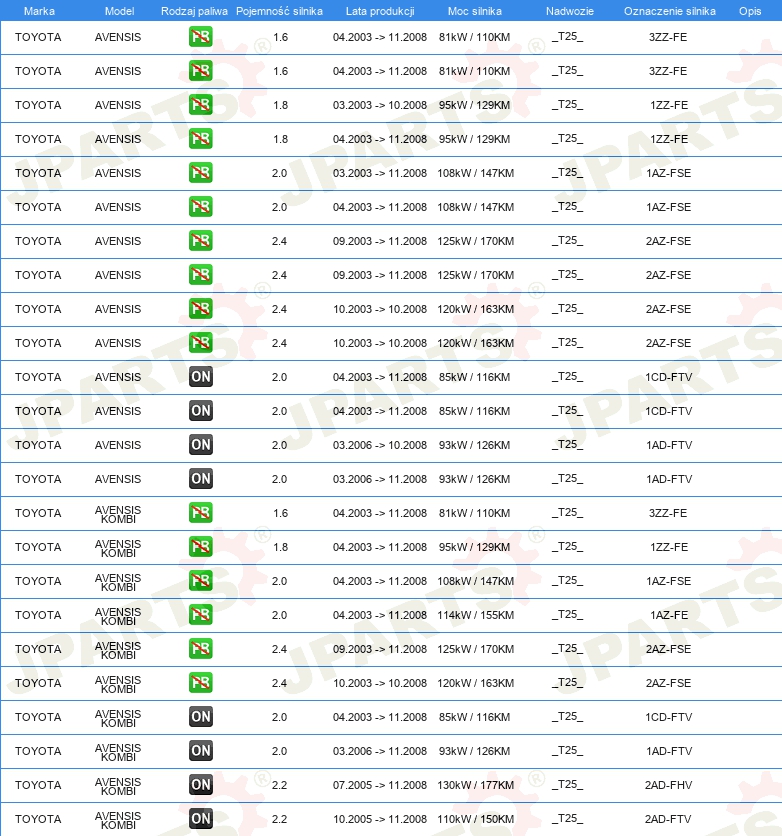Select _T25_ body code in 1AZ-FE row
Screen dimensions: 782x836
567,615
